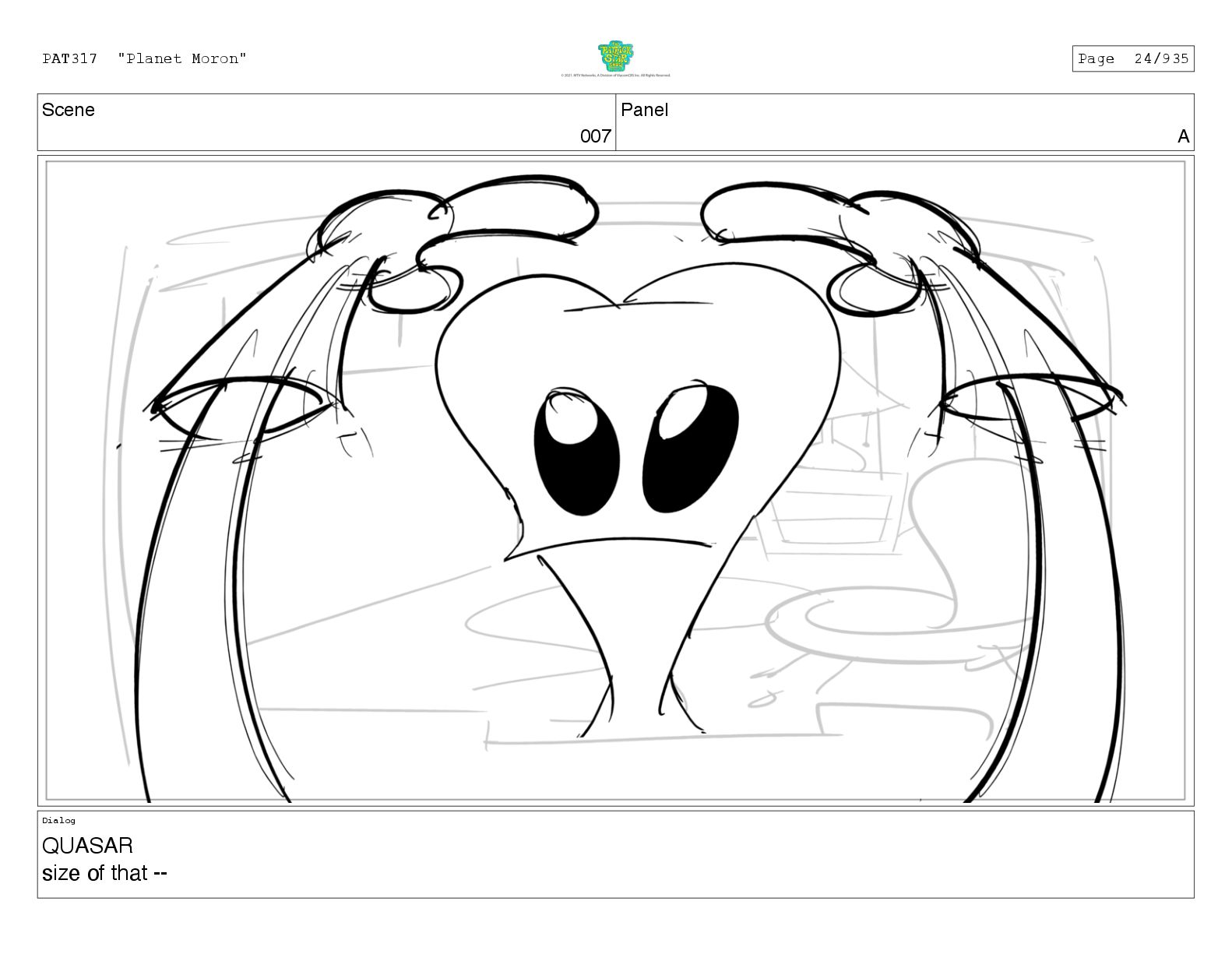Viewport: 1232px width, 954px height.
Task: Click the copyright line under the logo
Action: point(615,76)
